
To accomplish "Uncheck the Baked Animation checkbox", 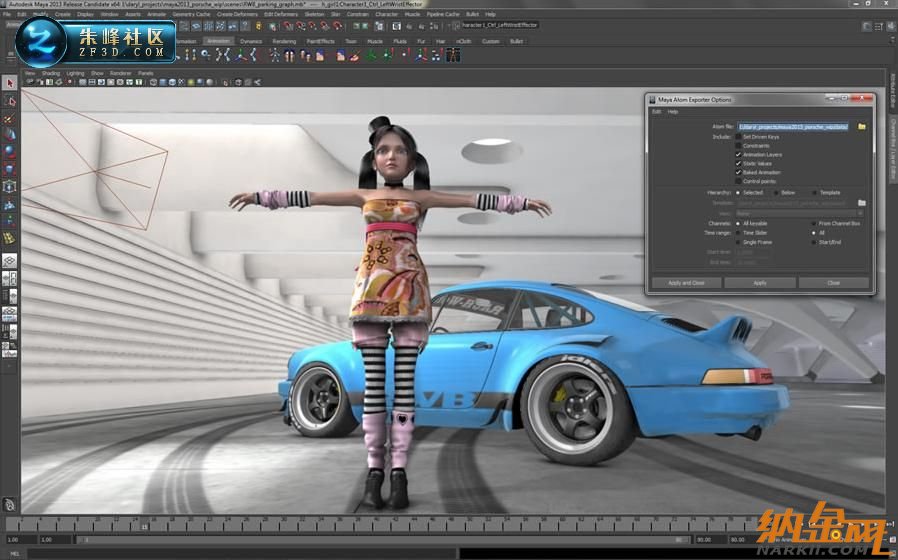I will [739, 172].
